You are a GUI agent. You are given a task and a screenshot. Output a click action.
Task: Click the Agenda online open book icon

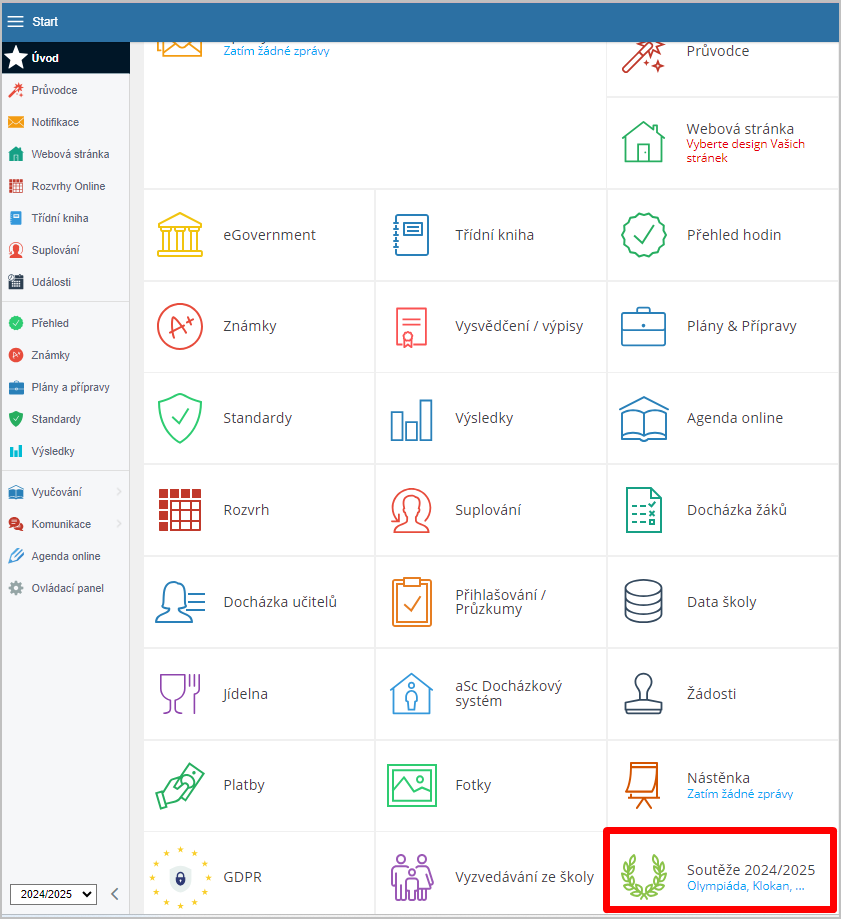(x=643, y=418)
